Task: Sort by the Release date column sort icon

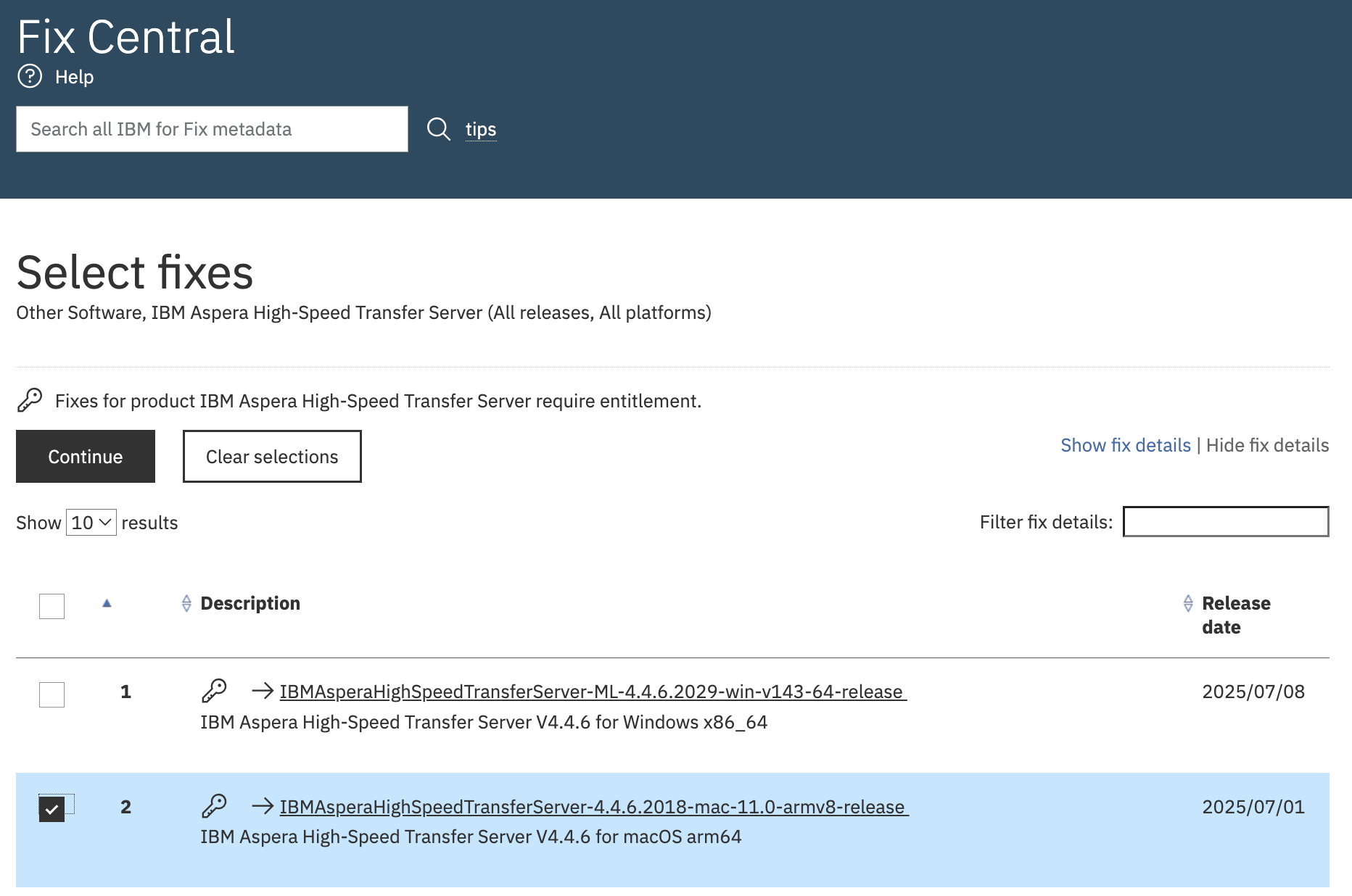Action: [x=1188, y=603]
